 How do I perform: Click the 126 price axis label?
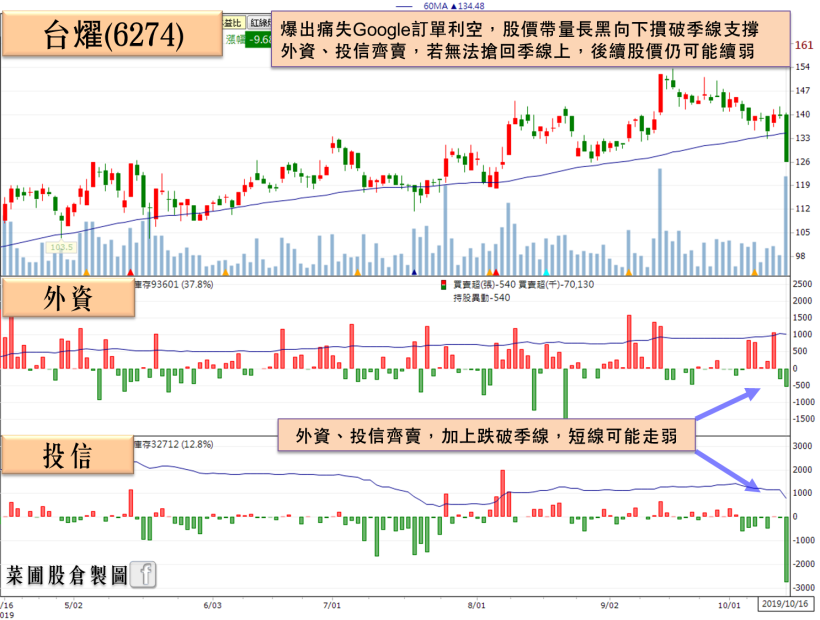[x=802, y=162]
